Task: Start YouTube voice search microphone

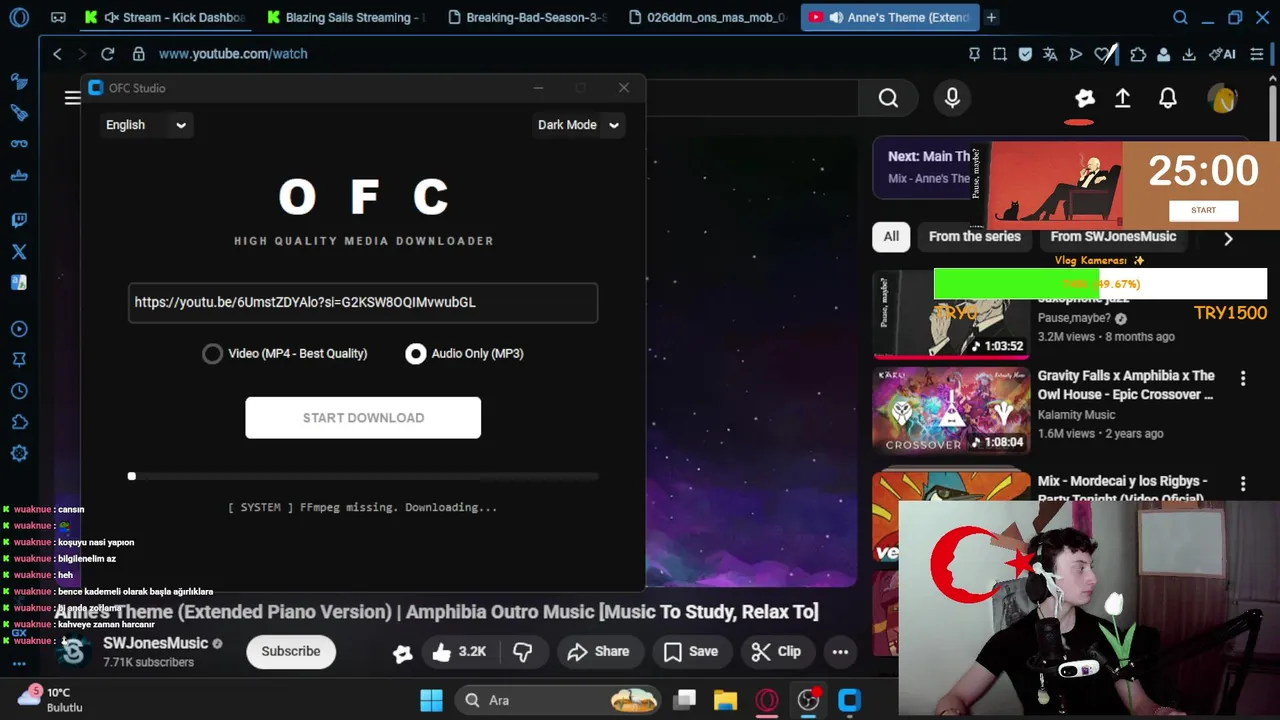Action: pyautogui.click(x=952, y=98)
